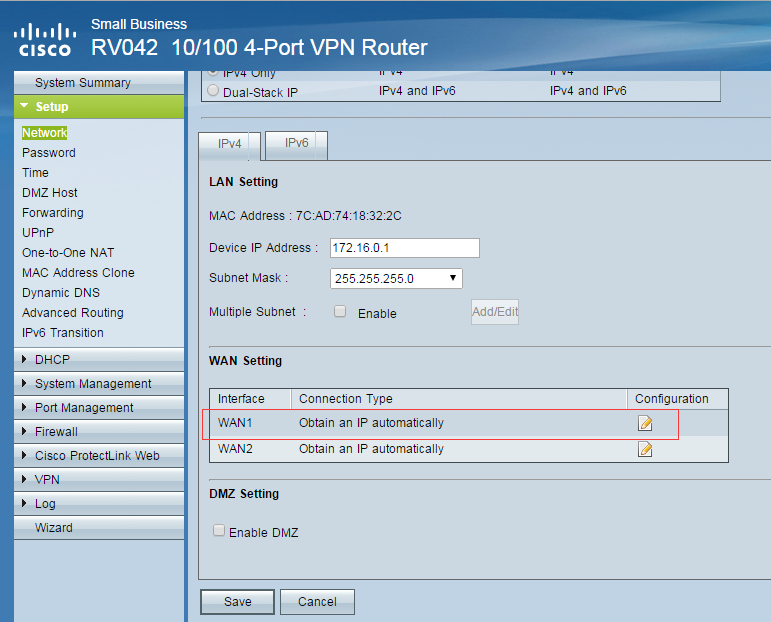Switch to the IPv6 tab
771x622 pixels.
(x=297, y=144)
